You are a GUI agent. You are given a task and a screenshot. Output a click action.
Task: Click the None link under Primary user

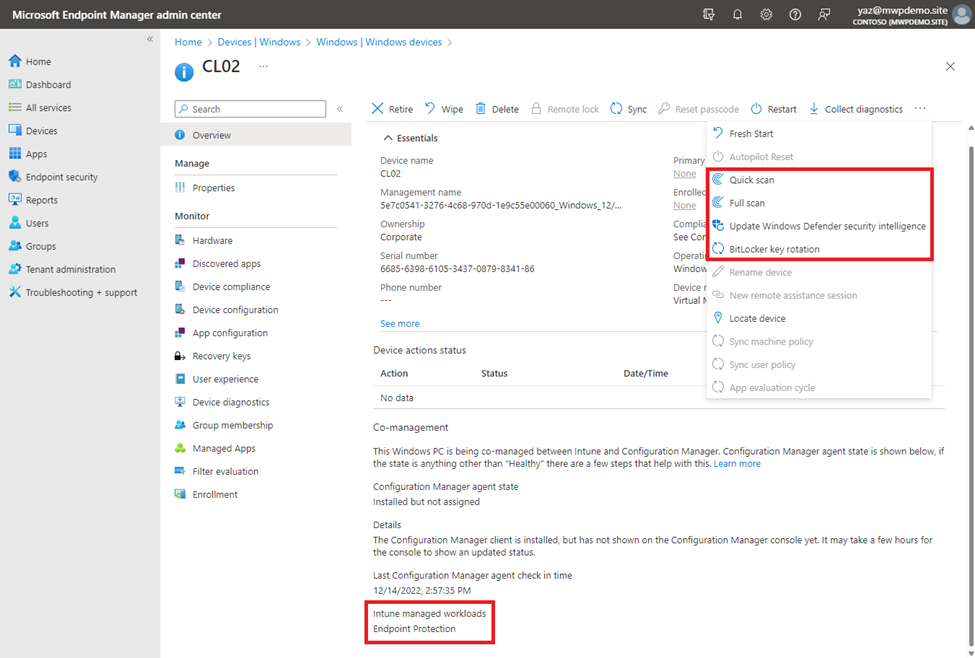point(685,174)
